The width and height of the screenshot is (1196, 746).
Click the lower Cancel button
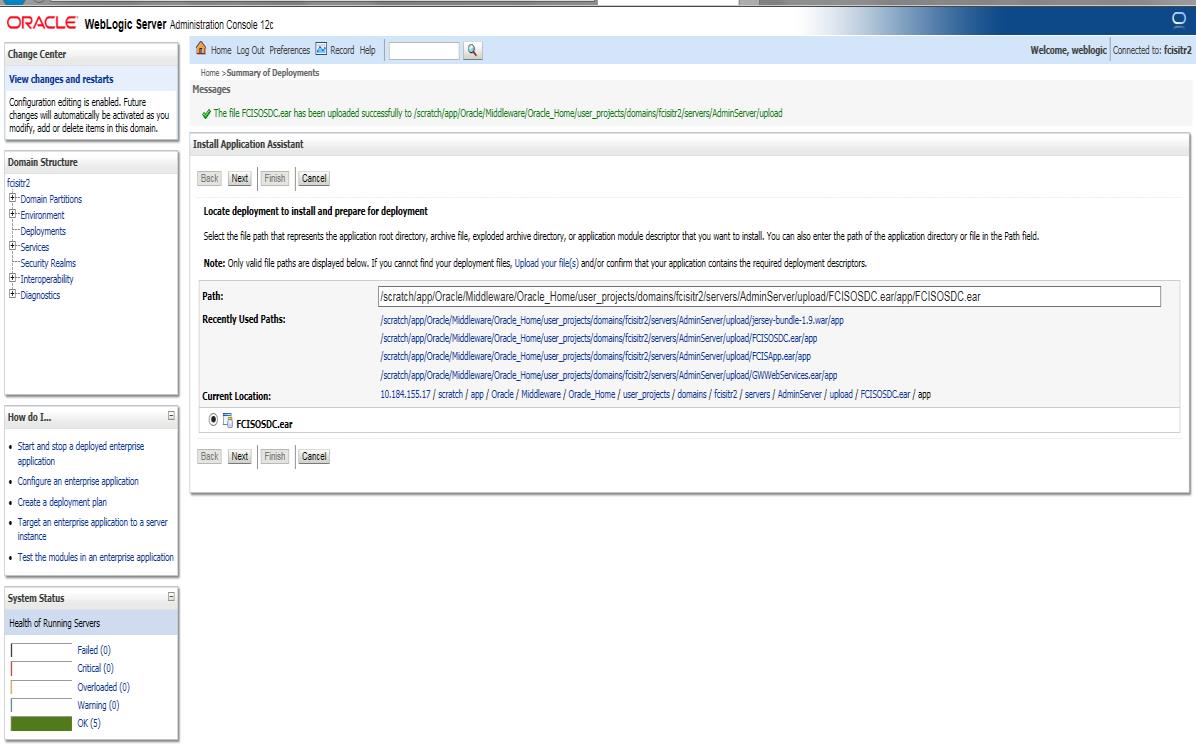tap(313, 457)
